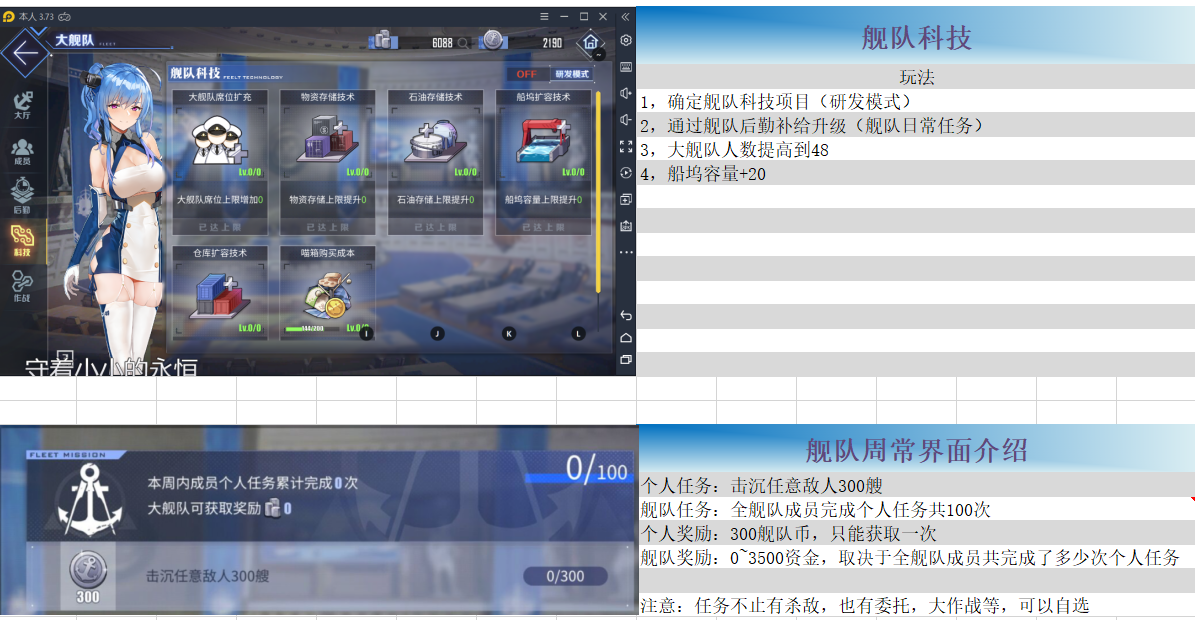The height and width of the screenshot is (620, 1195).
Task: Click the magnifier next to 6088
Action: coord(462,43)
